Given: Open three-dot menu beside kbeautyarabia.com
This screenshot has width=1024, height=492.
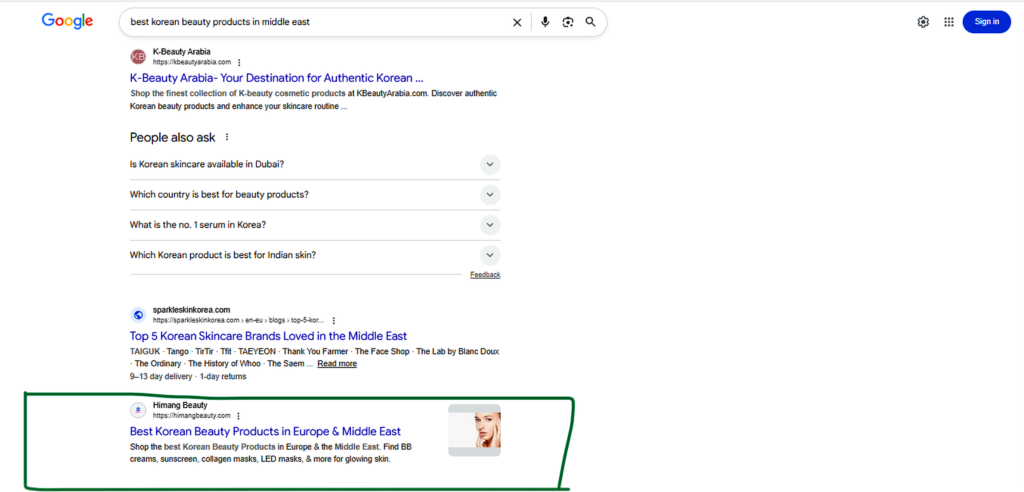Looking at the screenshot, I should (239, 62).
